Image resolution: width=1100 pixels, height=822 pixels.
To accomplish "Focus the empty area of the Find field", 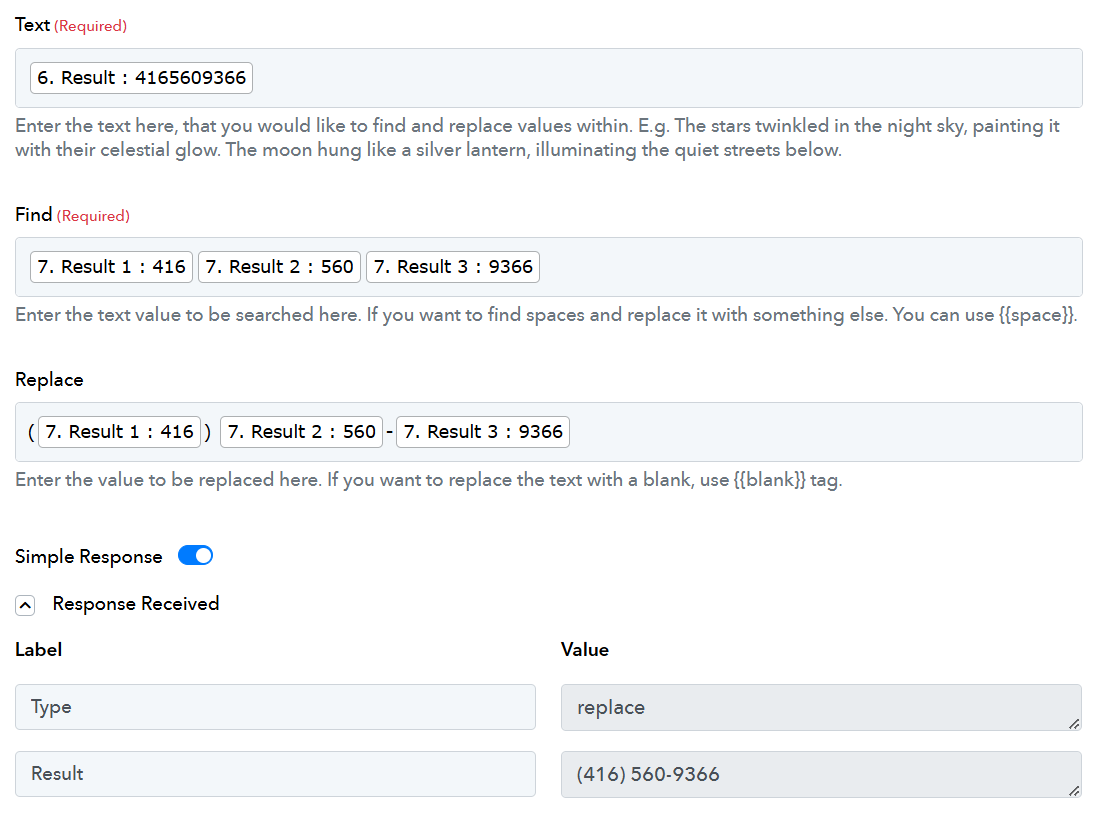I will [810, 267].
